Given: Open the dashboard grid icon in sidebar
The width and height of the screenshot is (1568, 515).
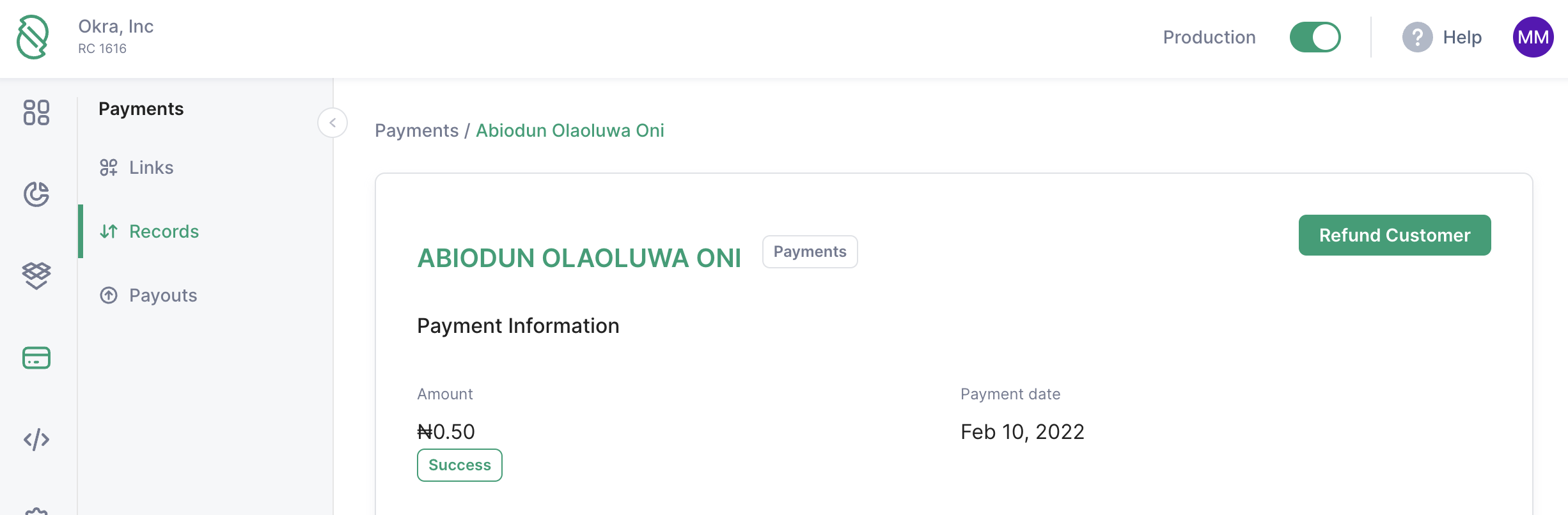Looking at the screenshot, I should coord(36,112).
